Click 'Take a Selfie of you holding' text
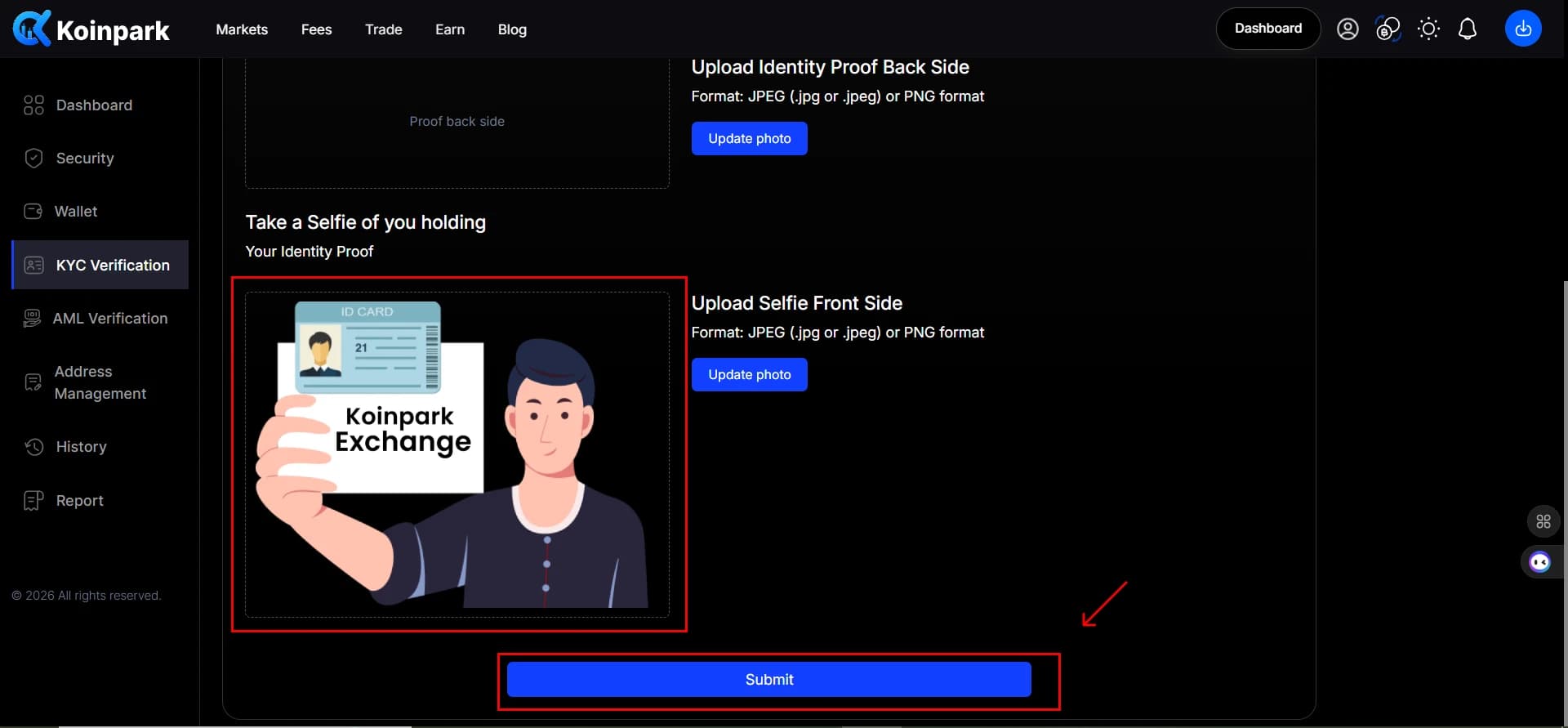Image resolution: width=1568 pixels, height=728 pixels. point(365,222)
